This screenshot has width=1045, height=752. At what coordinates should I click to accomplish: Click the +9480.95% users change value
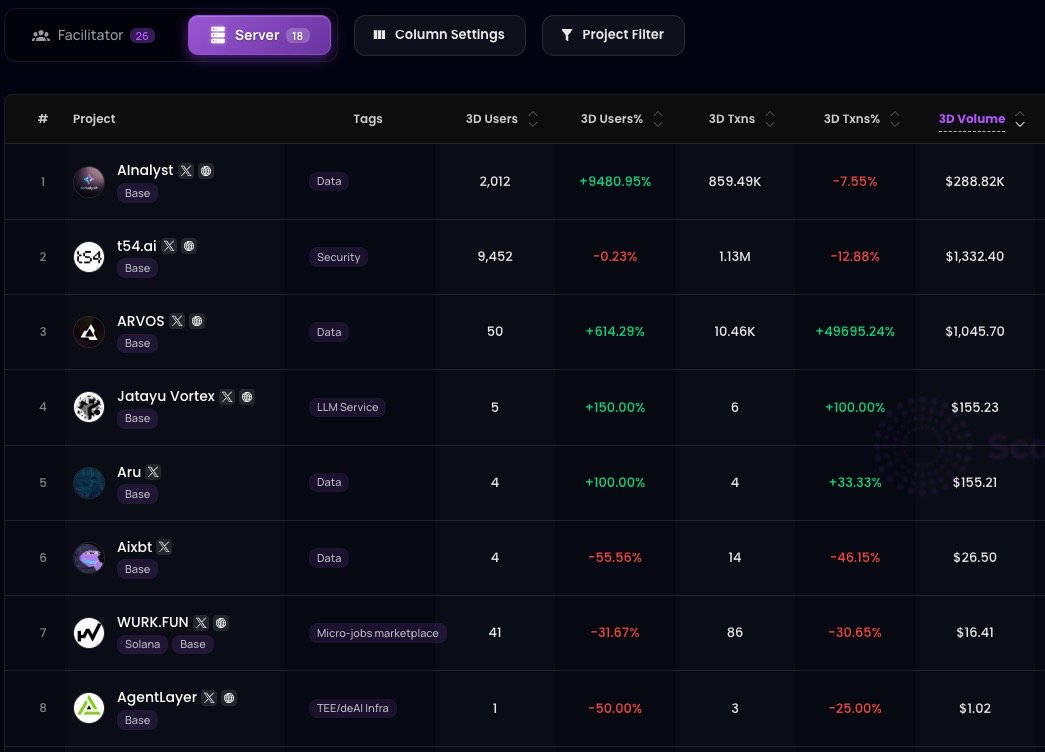(614, 181)
